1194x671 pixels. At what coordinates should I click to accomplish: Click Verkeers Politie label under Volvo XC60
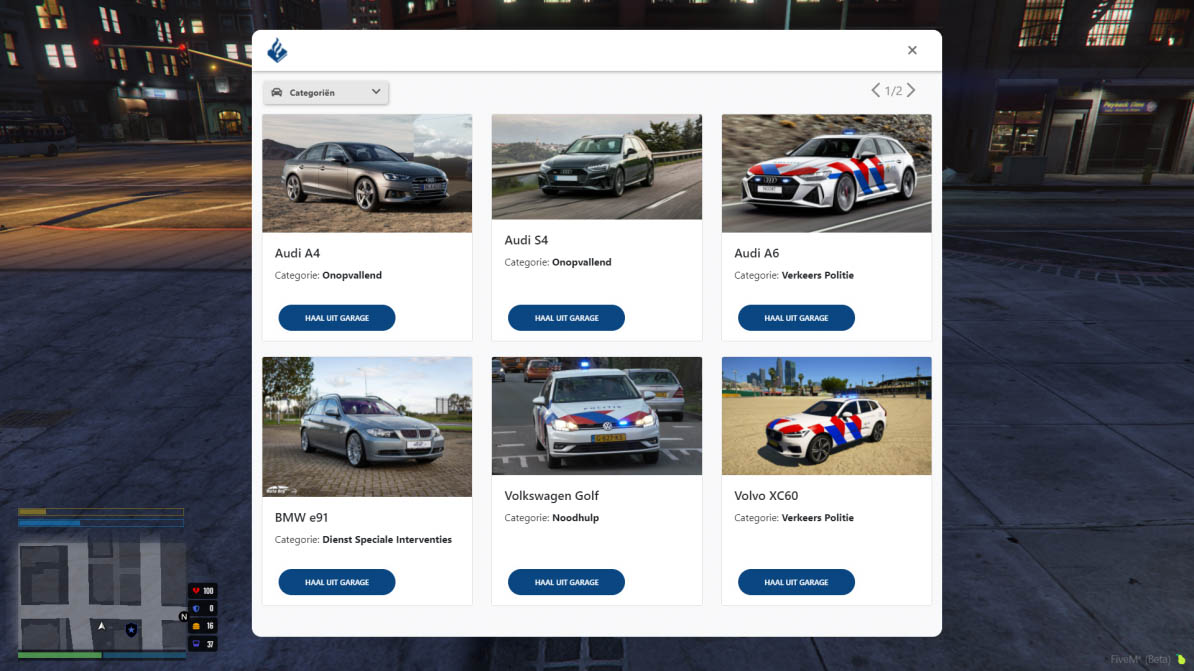pos(818,518)
